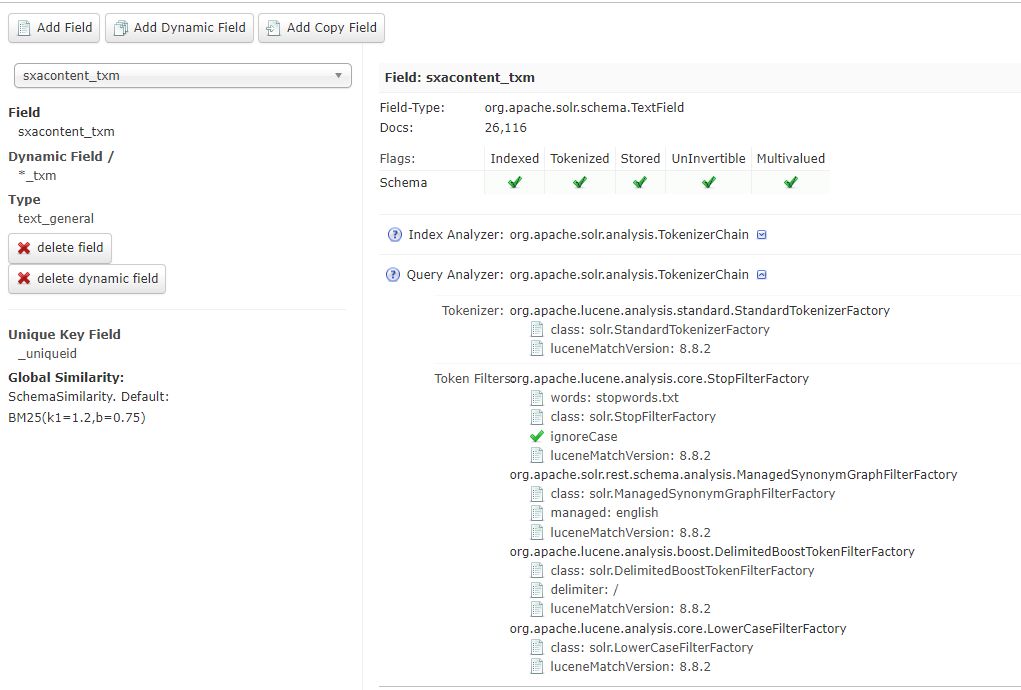
Task: Click the delete dynamic field button
Action: 87,279
